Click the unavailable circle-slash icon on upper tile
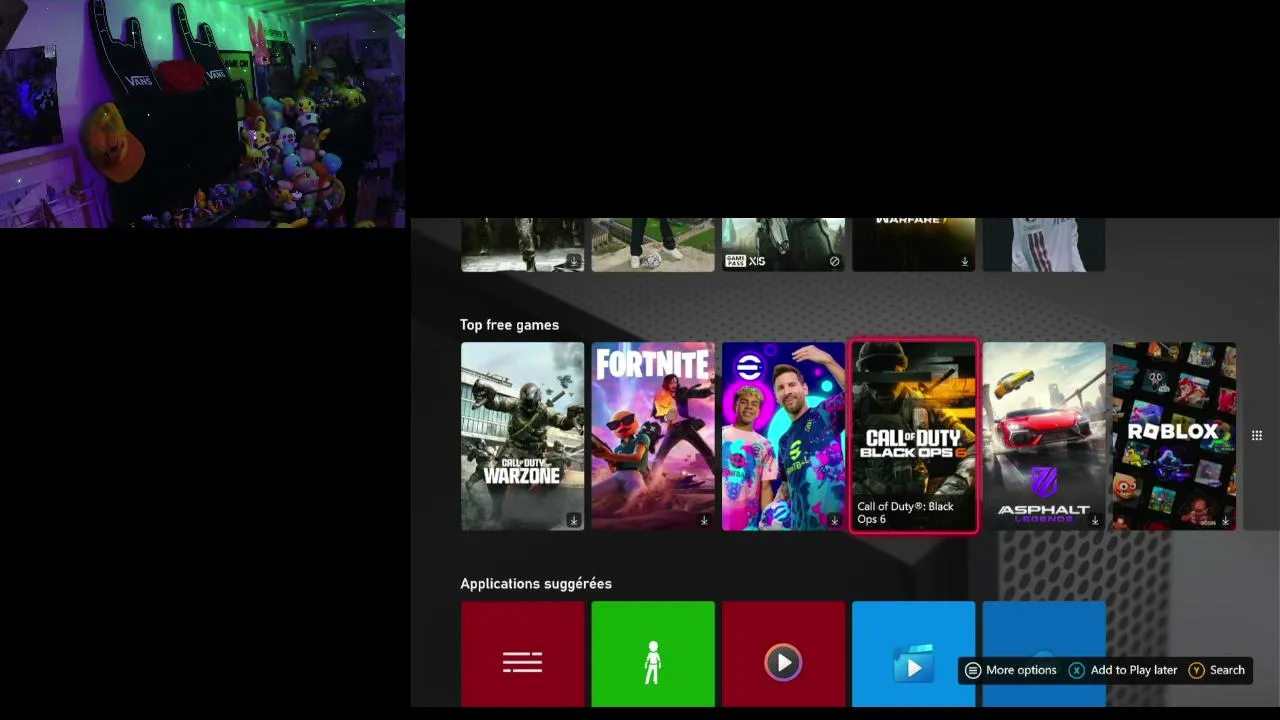Image resolution: width=1280 pixels, height=720 pixels. (x=834, y=261)
